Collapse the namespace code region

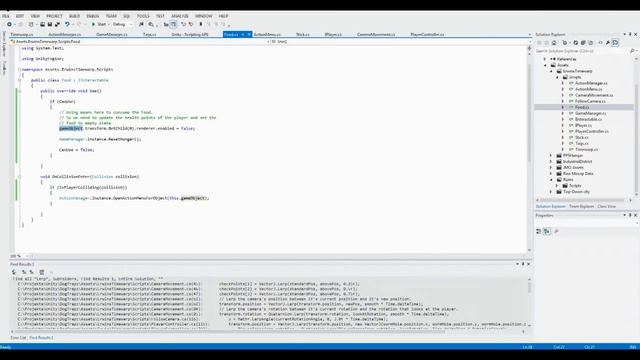click(x=19, y=69)
